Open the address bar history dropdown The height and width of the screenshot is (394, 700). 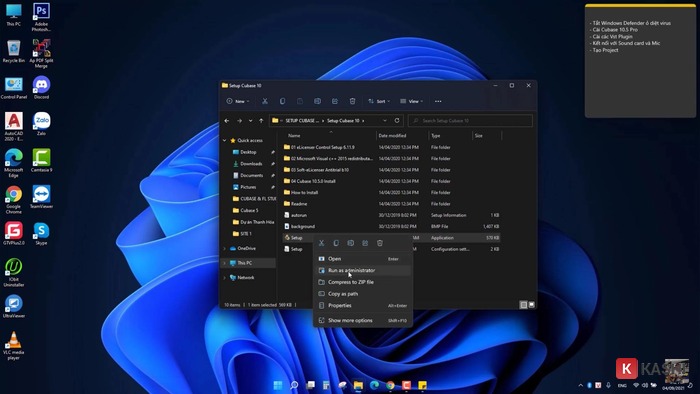pyautogui.click(x=385, y=120)
